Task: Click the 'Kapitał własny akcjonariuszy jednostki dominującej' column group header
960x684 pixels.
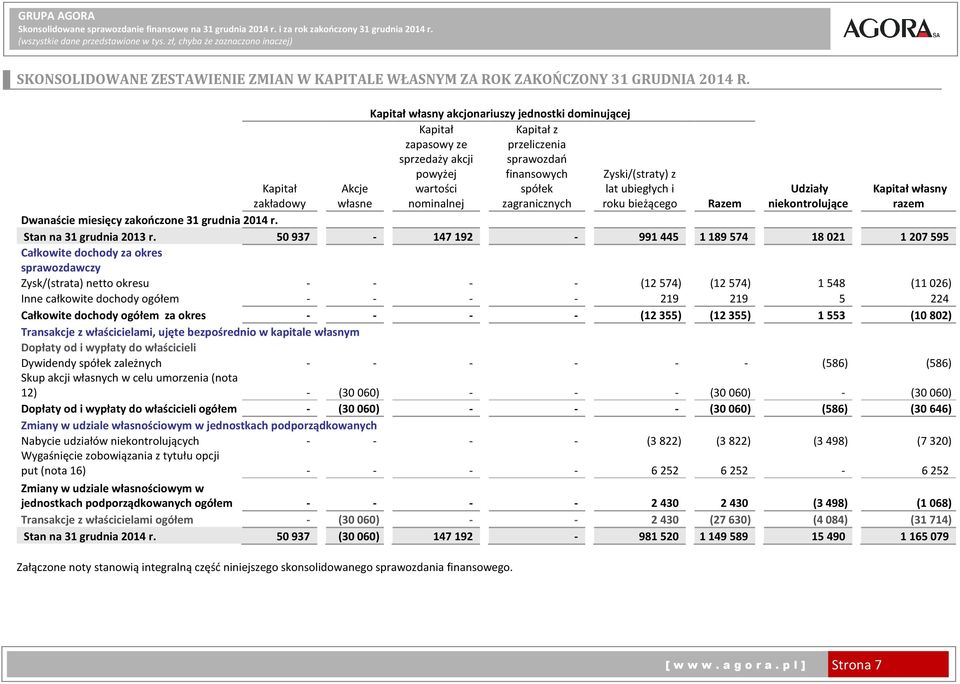Action: coord(500,113)
